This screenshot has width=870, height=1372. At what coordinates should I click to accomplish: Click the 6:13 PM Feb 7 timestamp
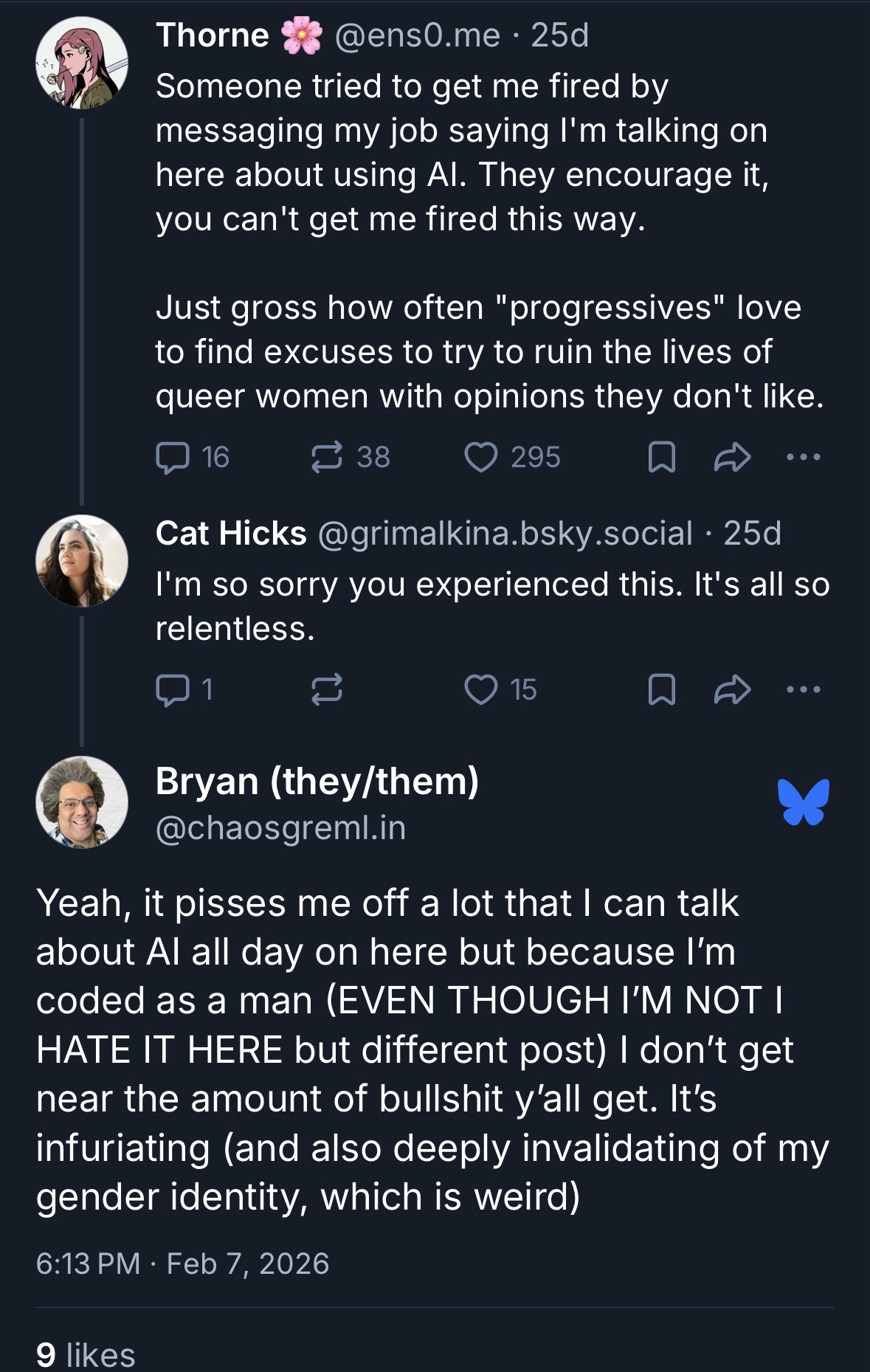pos(182,1264)
